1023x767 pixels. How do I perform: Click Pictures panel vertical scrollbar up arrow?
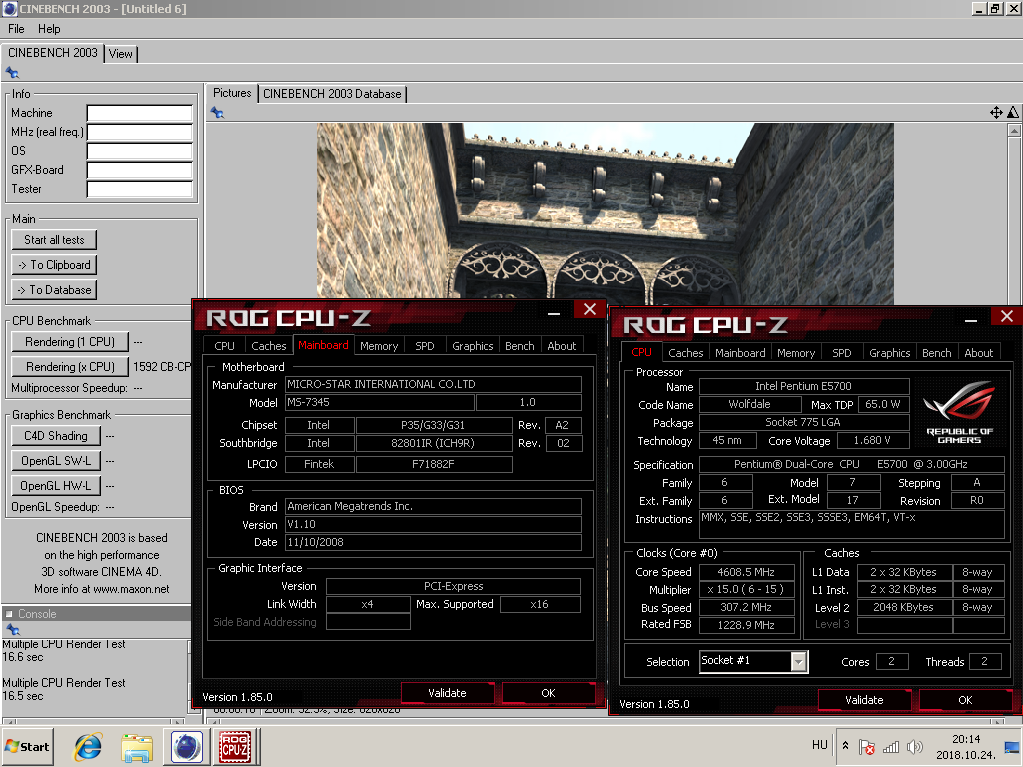1014,130
